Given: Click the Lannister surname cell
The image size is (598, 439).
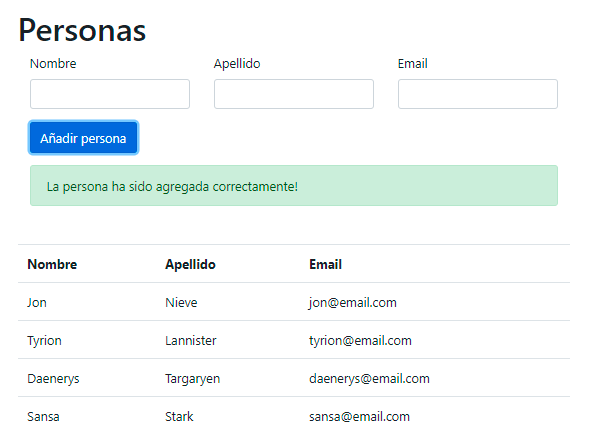Looking at the screenshot, I should point(191,341).
